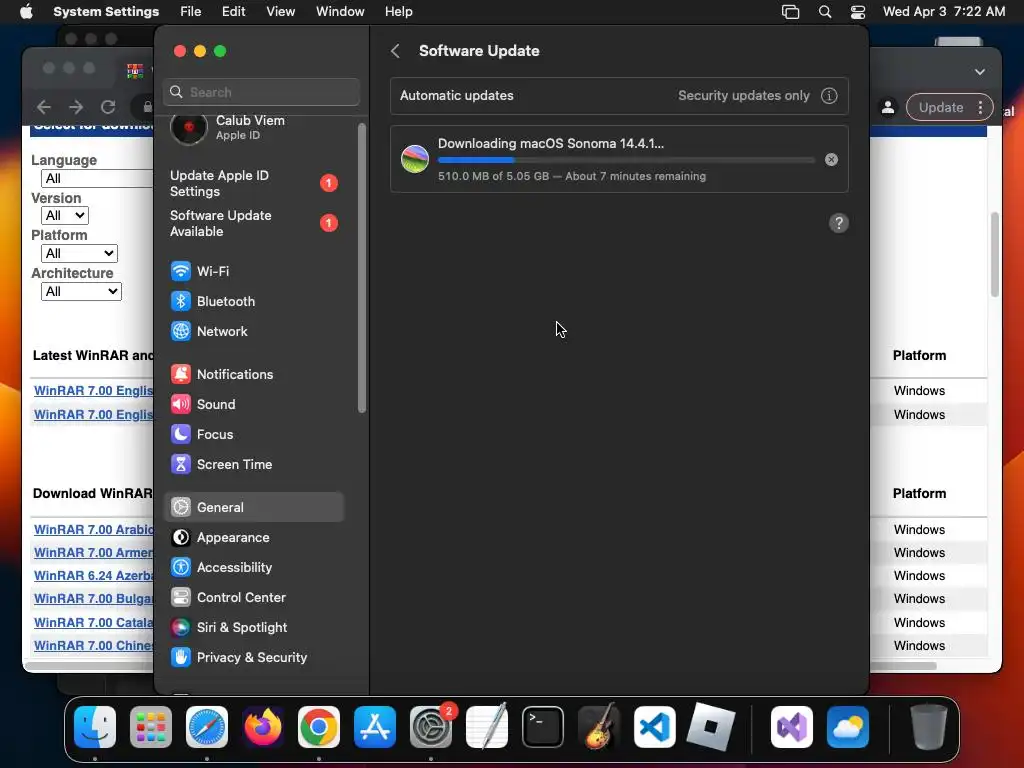Click the macOS Sonoma update icon
The image size is (1024, 768).
point(415,159)
